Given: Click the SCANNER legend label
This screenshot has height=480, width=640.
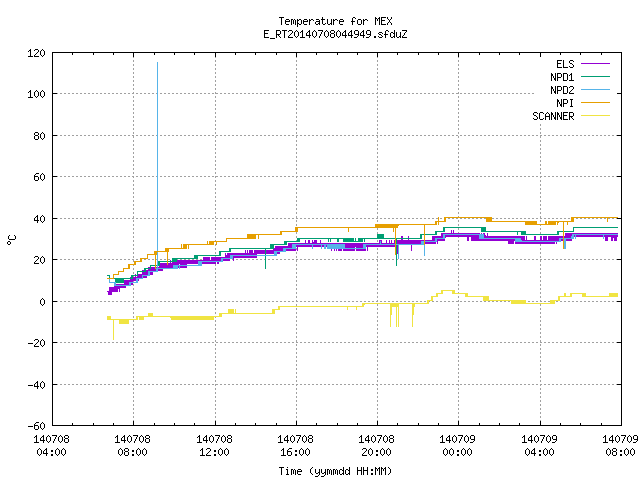Looking at the screenshot, I should [553, 116].
